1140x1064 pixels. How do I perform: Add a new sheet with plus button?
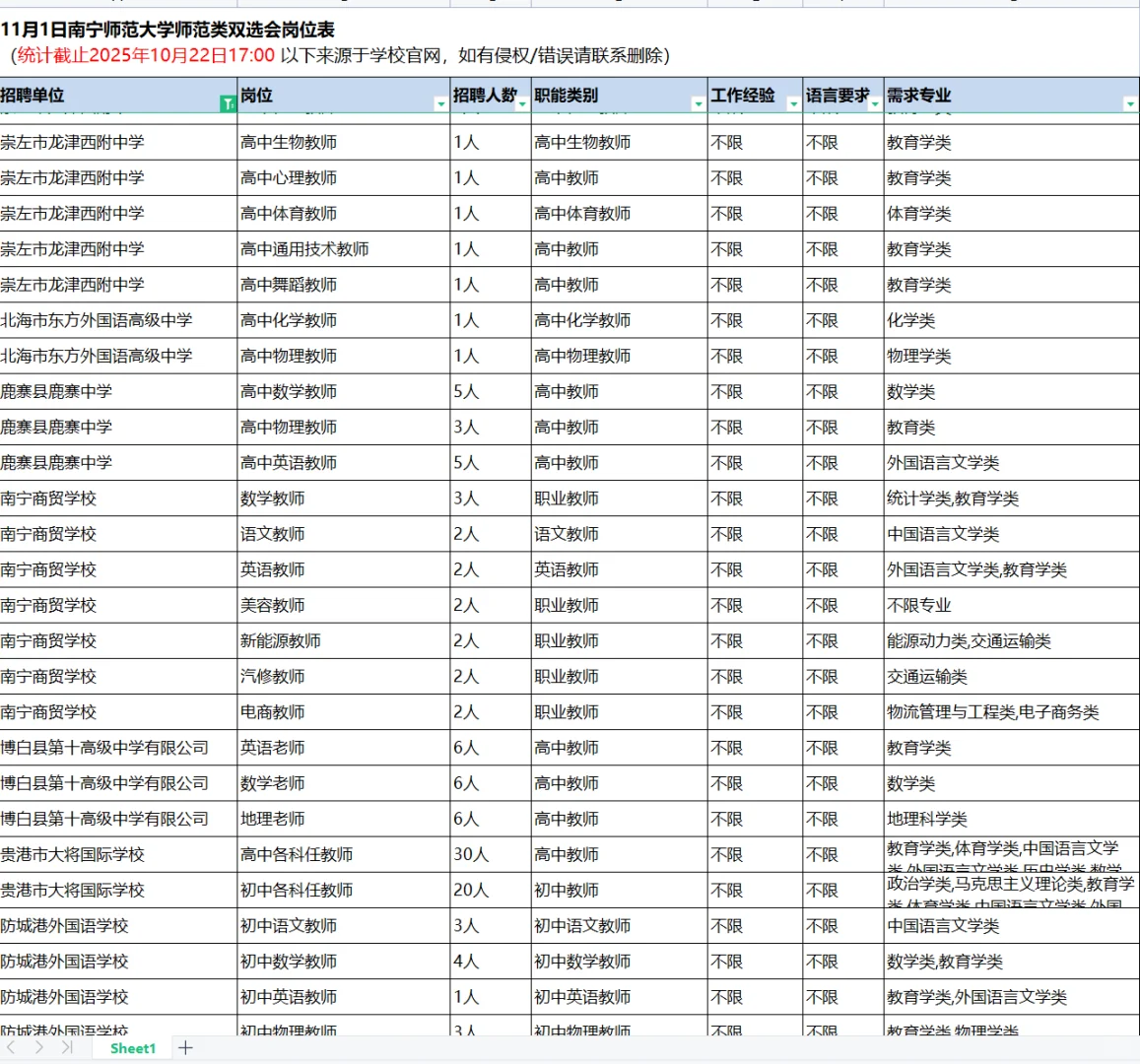tap(185, 1048)
